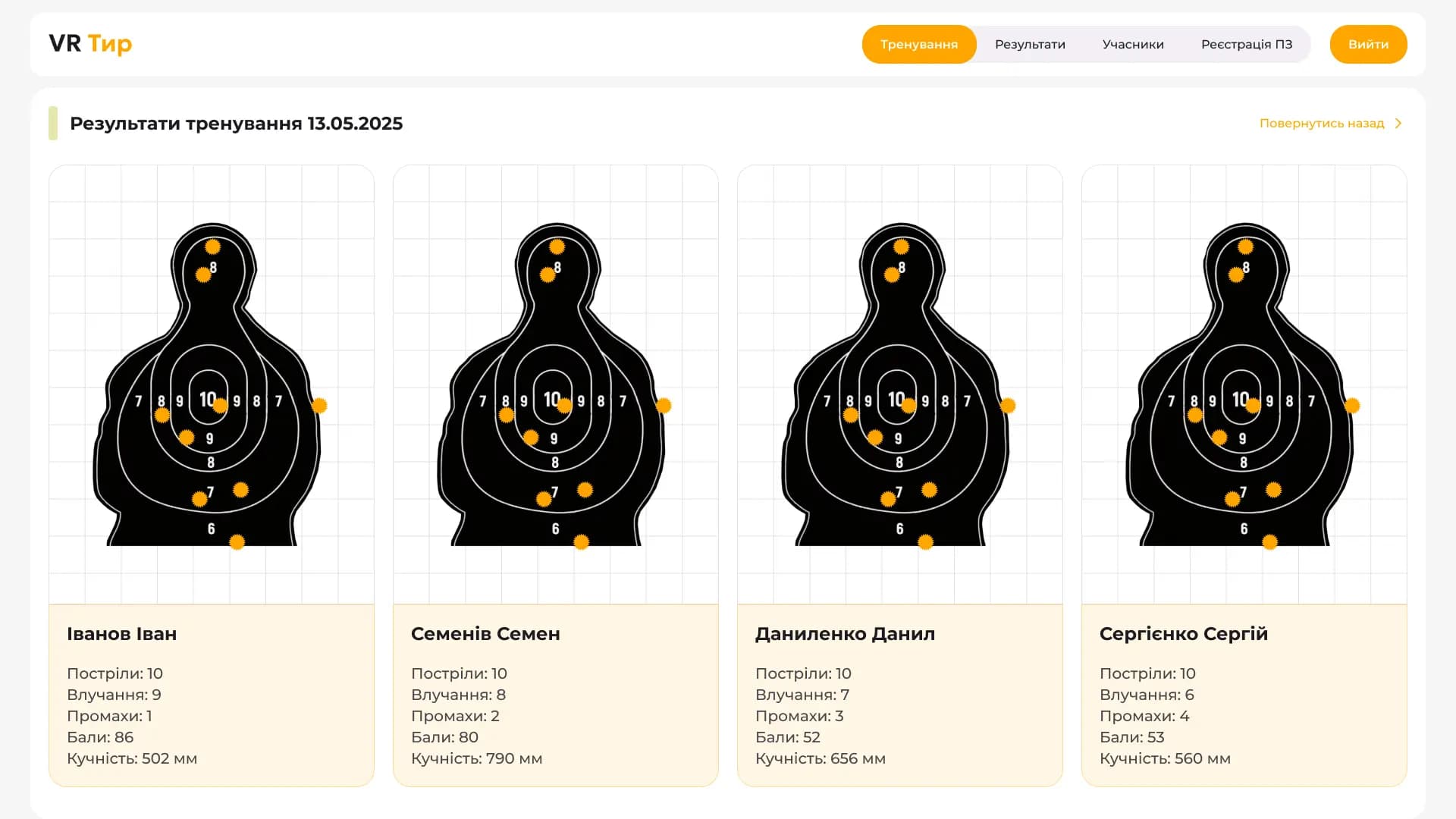Click the VR Тир logo

pos(90,44)
